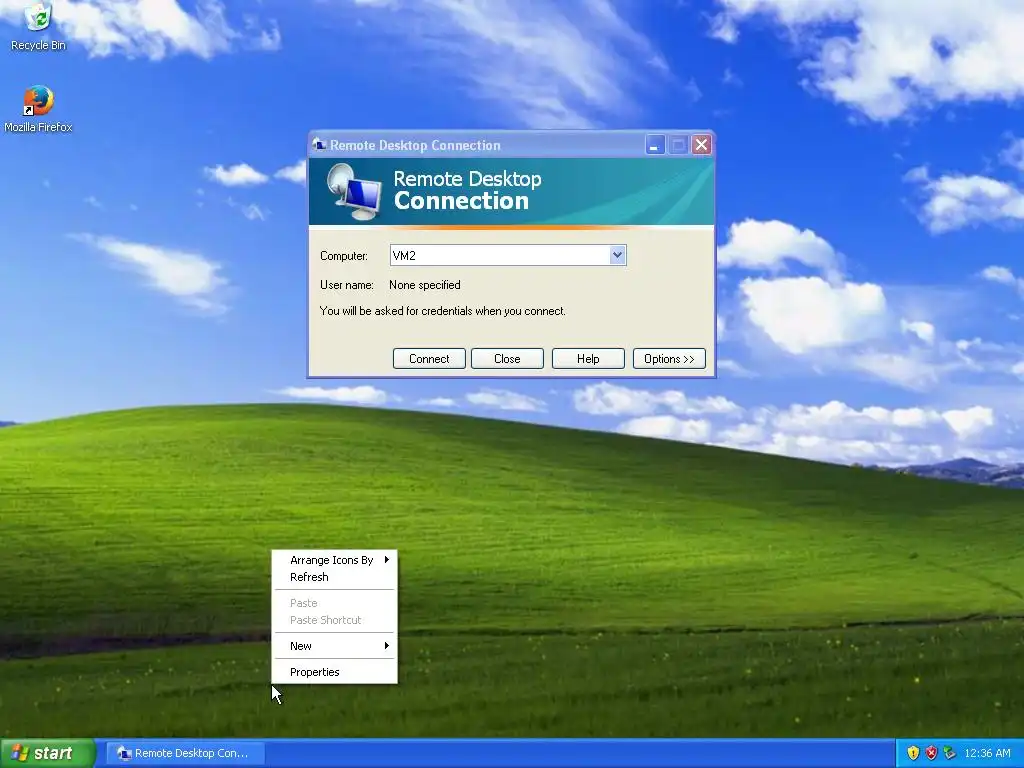Click the Remote Desktop Con... taskbar button

pyautogui.click(x=185, y=753)
